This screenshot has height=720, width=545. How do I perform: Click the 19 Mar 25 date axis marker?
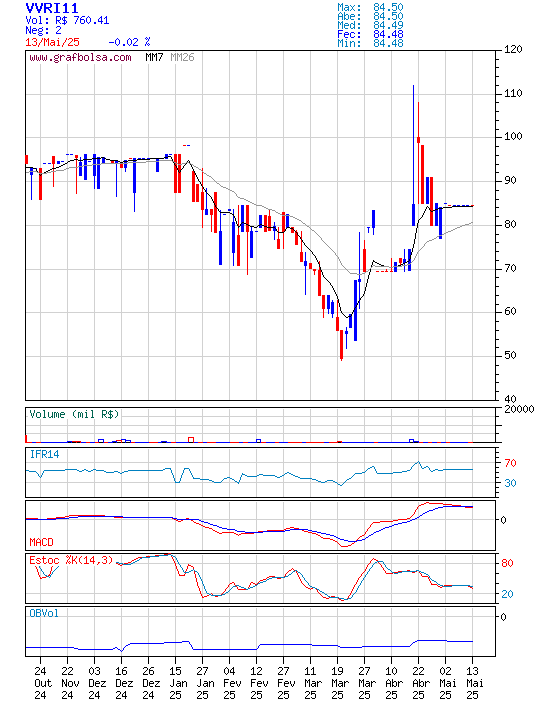pos(337,683)
